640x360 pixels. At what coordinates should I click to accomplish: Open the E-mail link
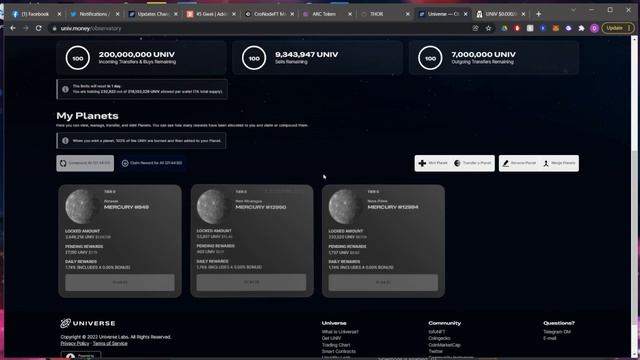tap(550, 338)
